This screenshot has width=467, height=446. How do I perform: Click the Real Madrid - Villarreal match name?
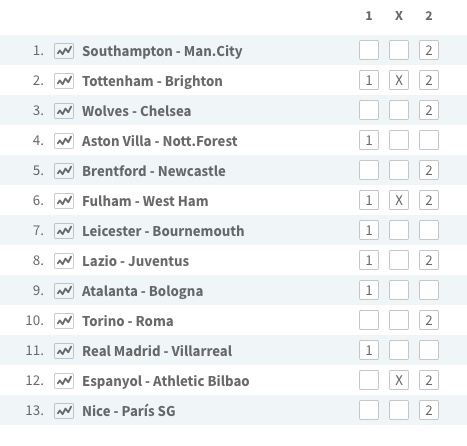coord(157,351)
